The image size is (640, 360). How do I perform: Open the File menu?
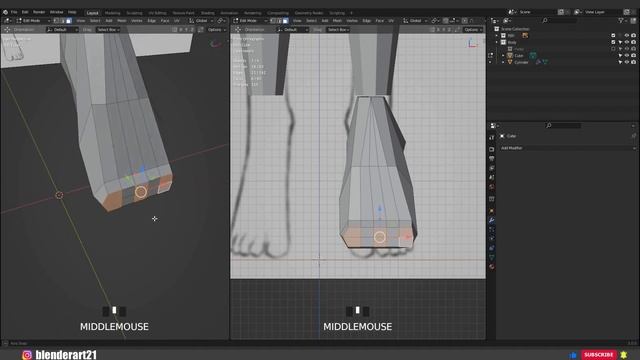[x=14, y=12]
